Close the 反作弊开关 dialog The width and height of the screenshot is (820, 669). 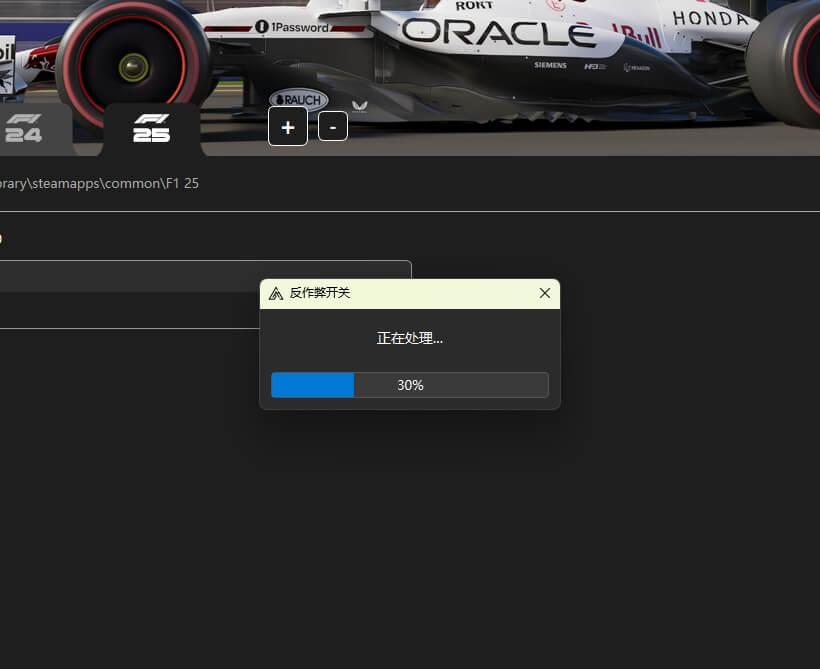[x=544, y=293]
